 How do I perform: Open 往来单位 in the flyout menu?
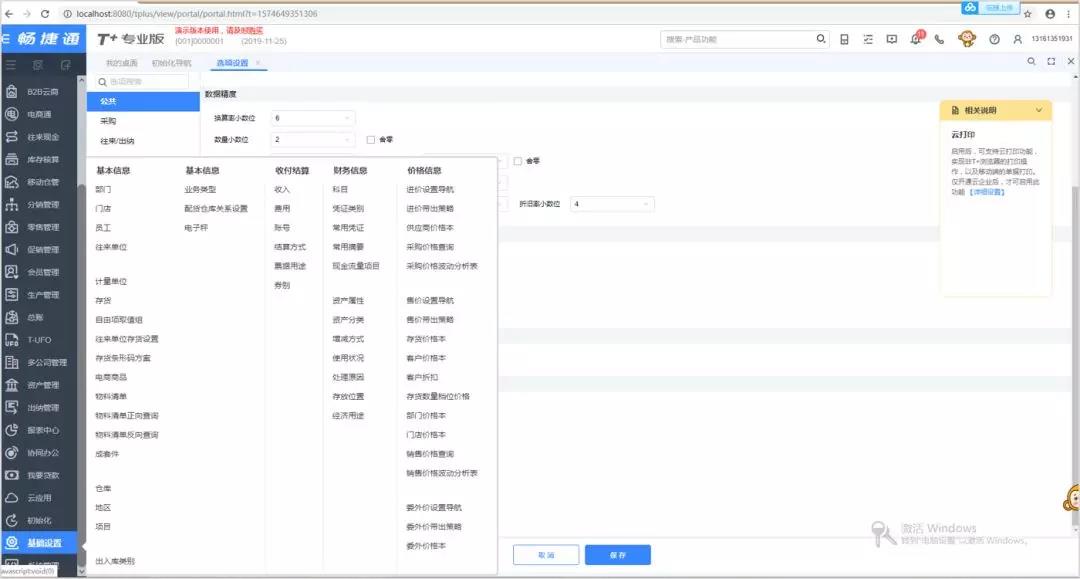tap(111, 247)
